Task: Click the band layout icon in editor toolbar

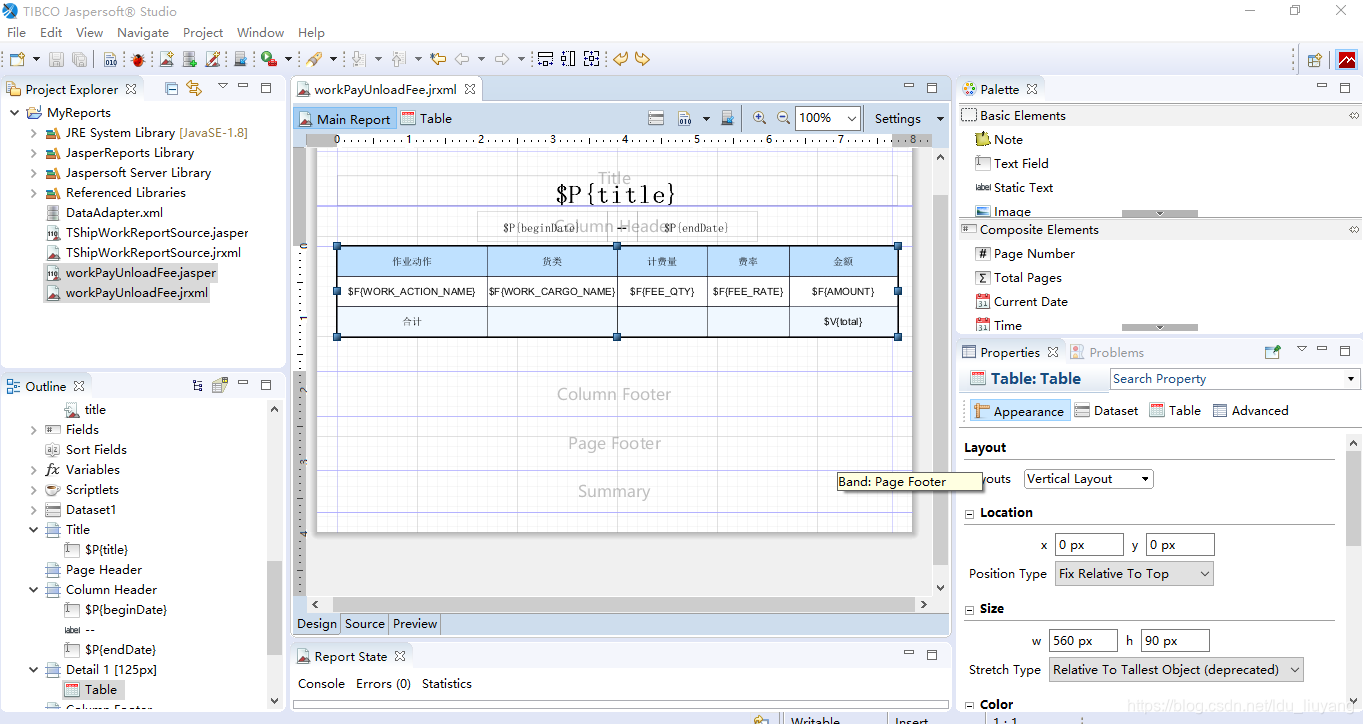Action: click(x=656, y=118)
